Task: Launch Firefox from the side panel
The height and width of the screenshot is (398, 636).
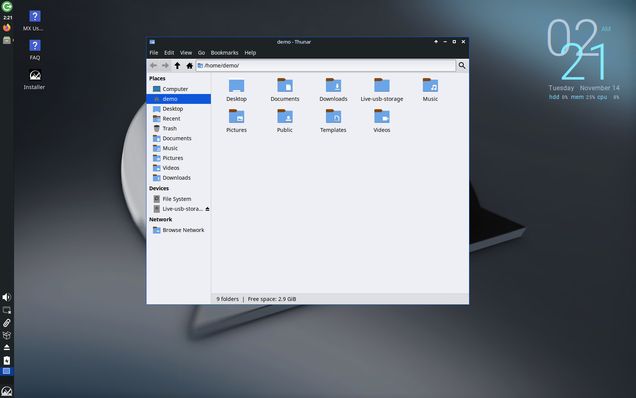Action: (7, 28)
